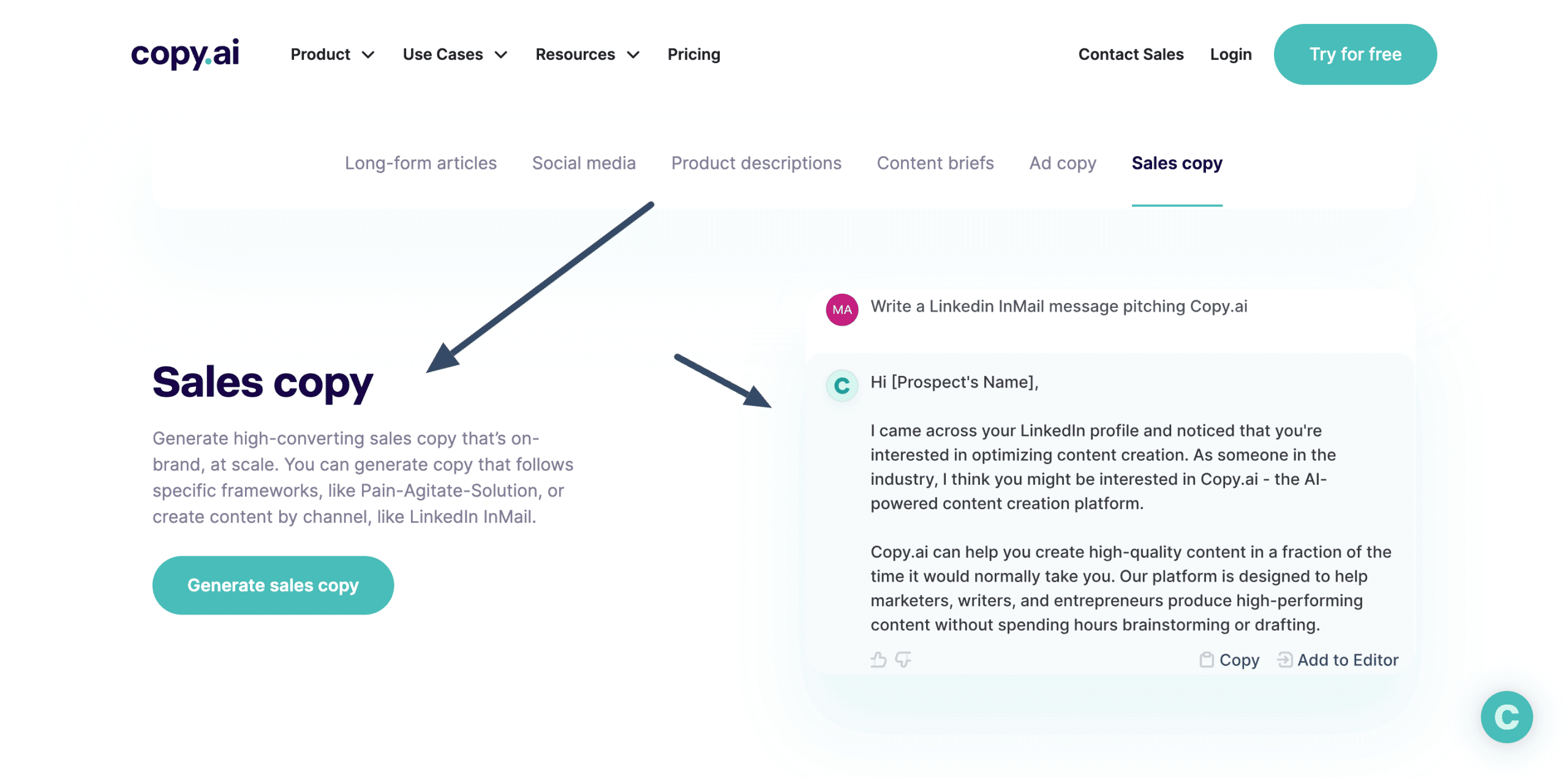Click the clipboard icon next to Copy

point(1208,659)
